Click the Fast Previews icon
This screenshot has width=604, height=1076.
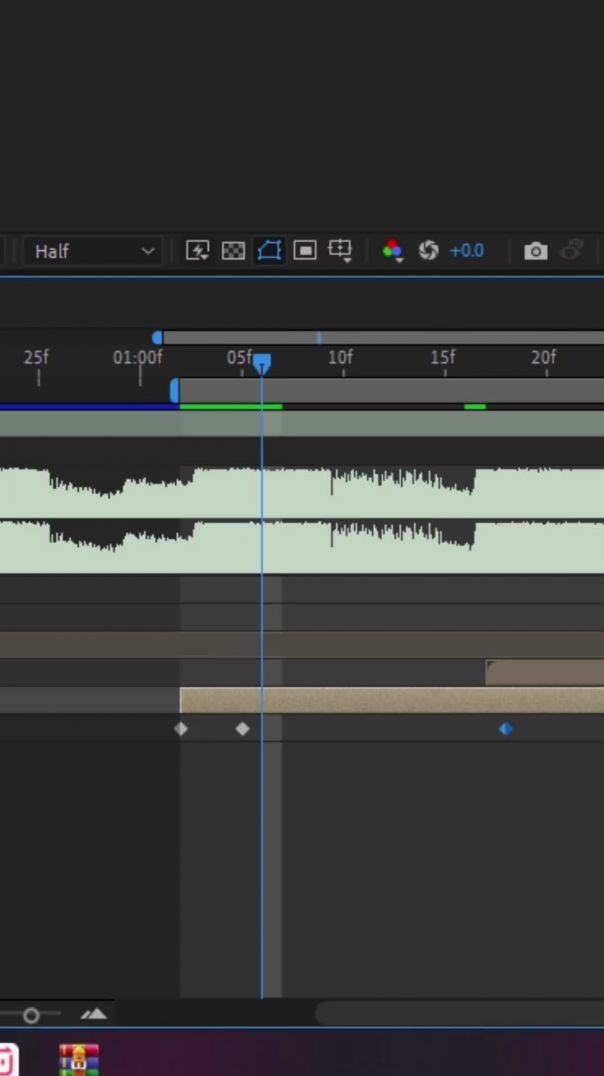197,251
